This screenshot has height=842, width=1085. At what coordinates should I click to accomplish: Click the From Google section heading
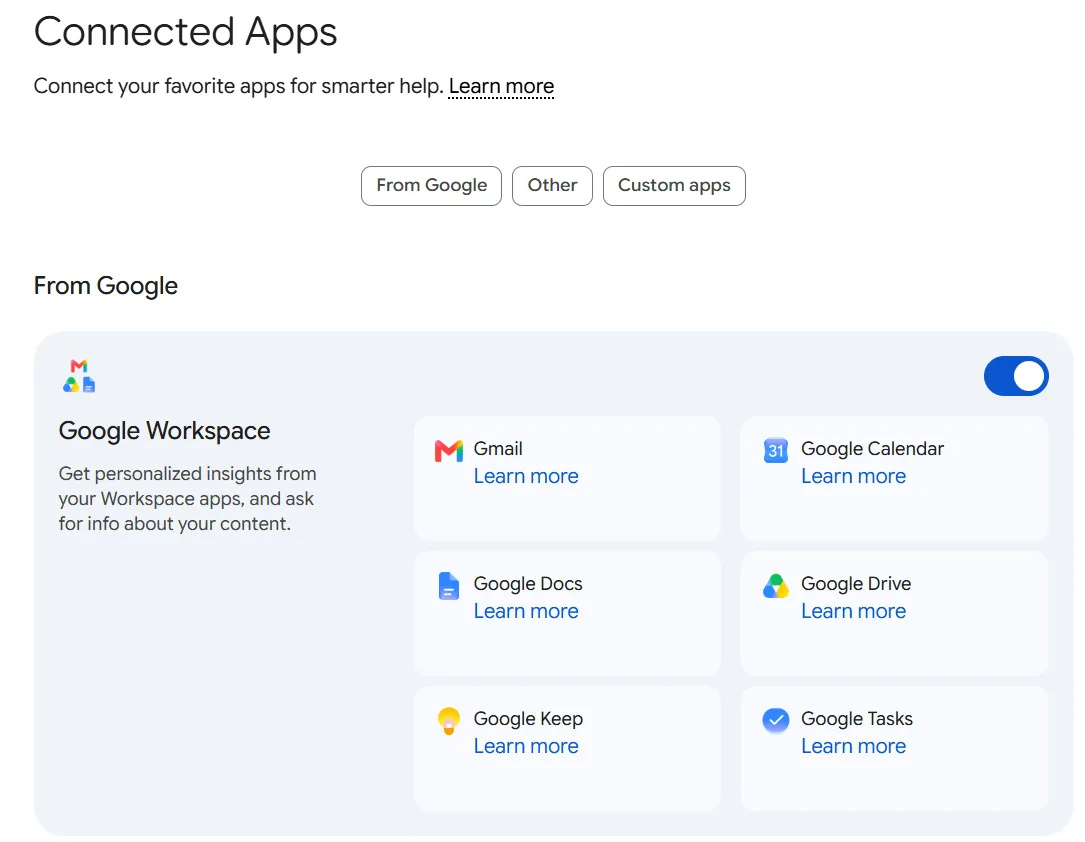point(106,286)
